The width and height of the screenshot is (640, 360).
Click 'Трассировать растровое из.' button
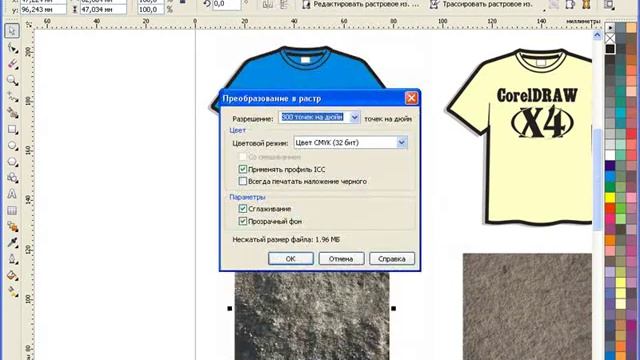[x=482, y=4]
